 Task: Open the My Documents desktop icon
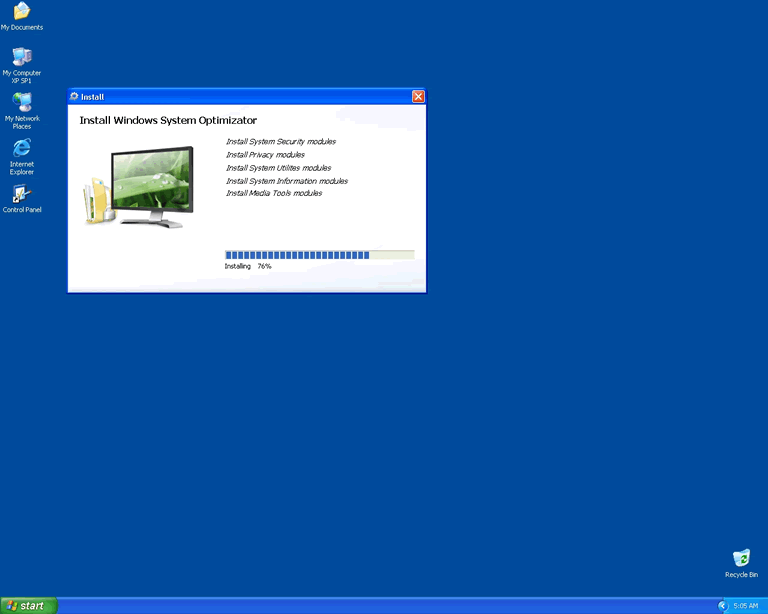coord(21,12)
